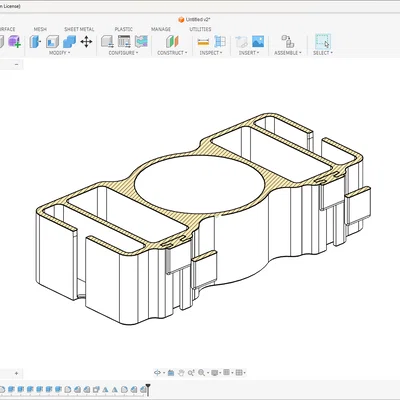
Task: Collapse the browser panel with minus button
Action: (x=16, y=64)
